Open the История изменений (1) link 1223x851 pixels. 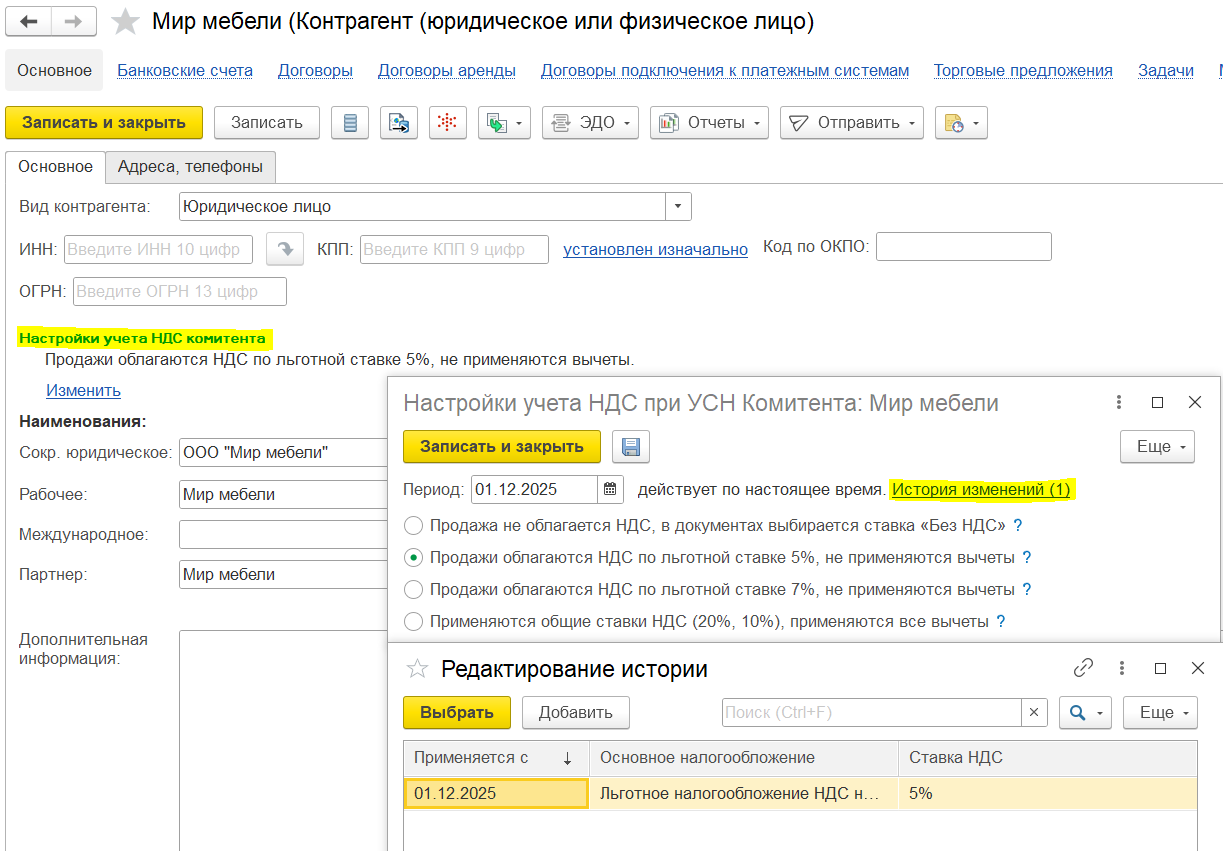[x=981, y=490]
